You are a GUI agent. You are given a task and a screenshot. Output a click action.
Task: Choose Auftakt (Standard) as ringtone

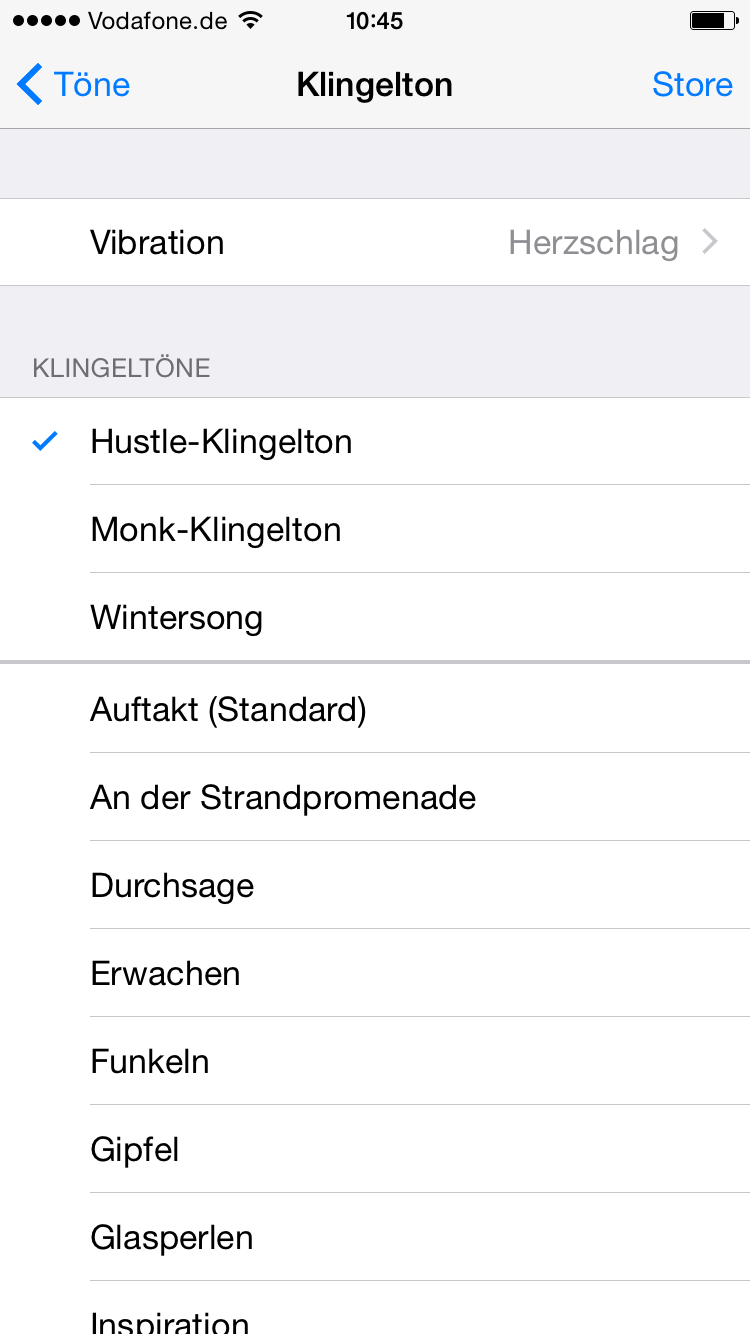tap(228, 709)
